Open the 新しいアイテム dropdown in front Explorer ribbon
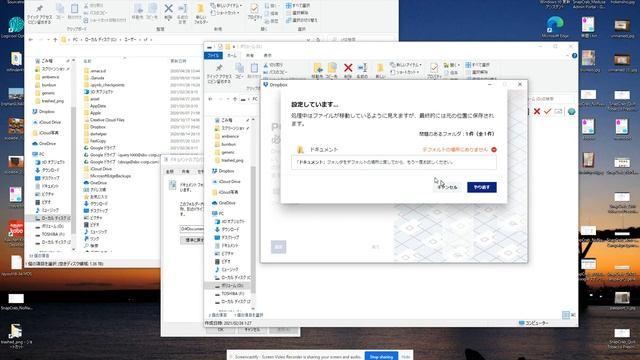 (405, 65)
